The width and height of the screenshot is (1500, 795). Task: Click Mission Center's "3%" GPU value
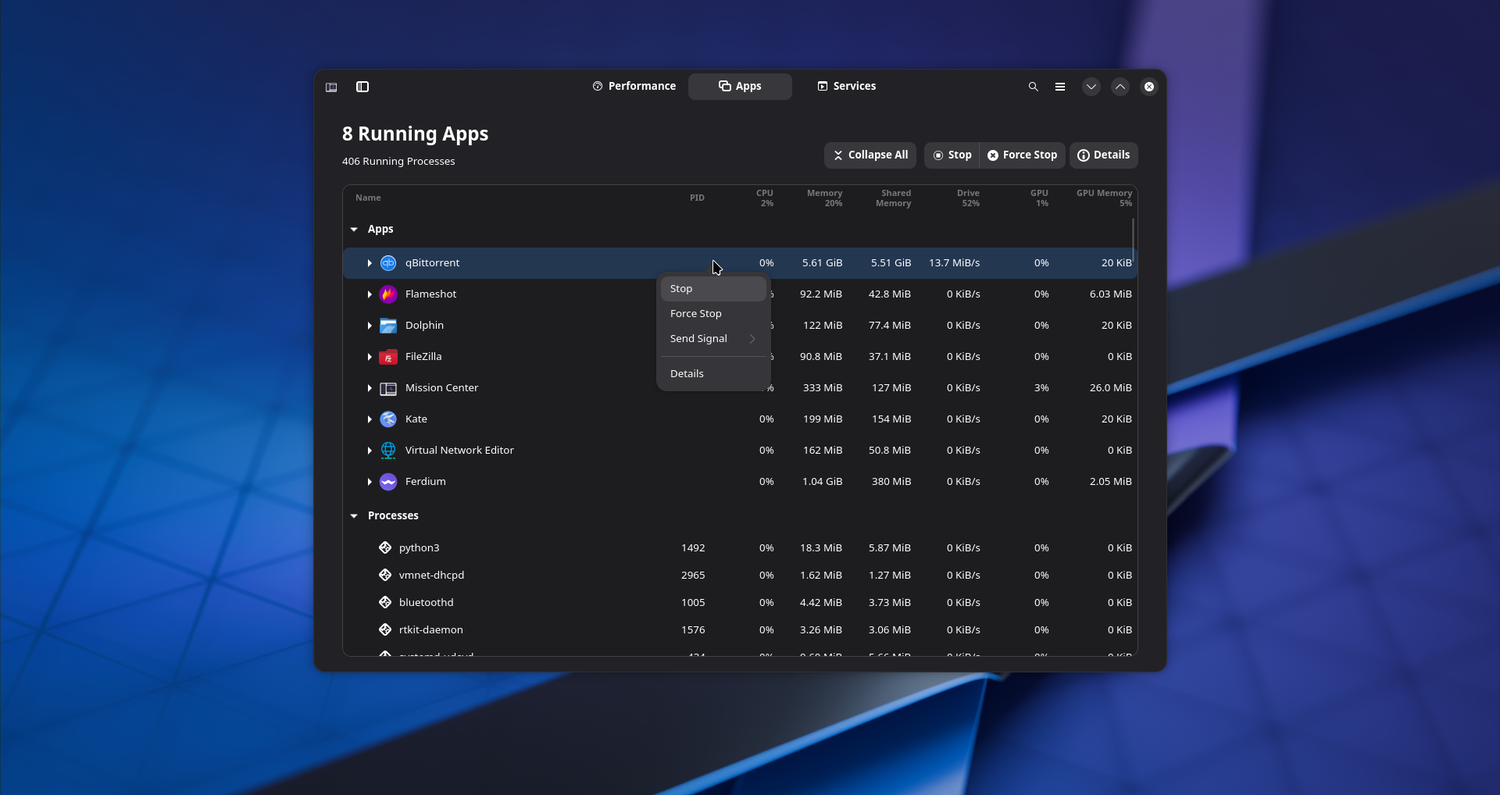1042,388
